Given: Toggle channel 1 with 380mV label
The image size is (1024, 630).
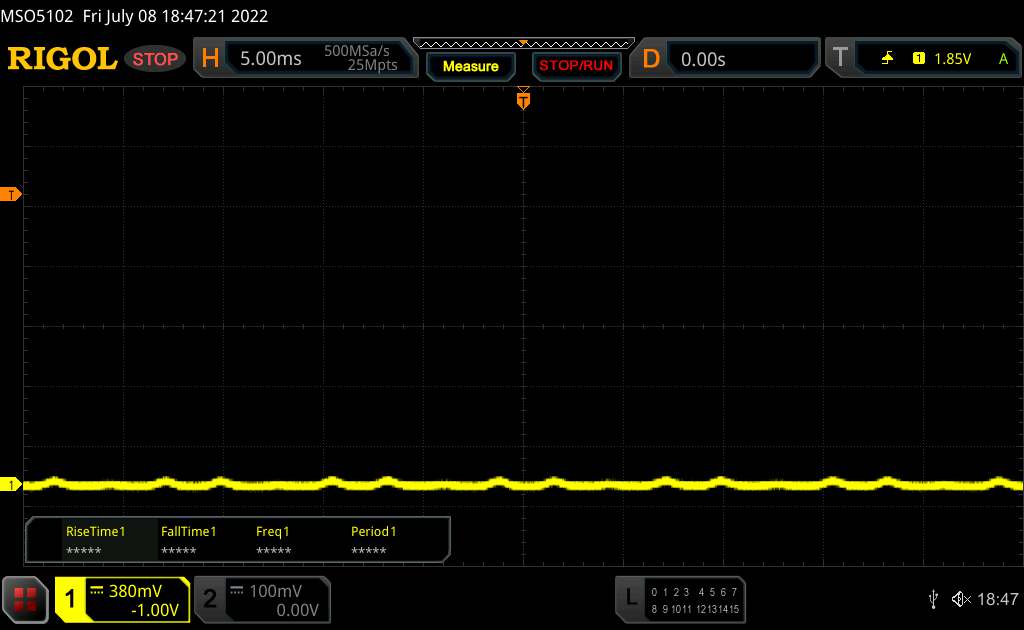Looking at the screenshot, I should click(x=122, y=600).
